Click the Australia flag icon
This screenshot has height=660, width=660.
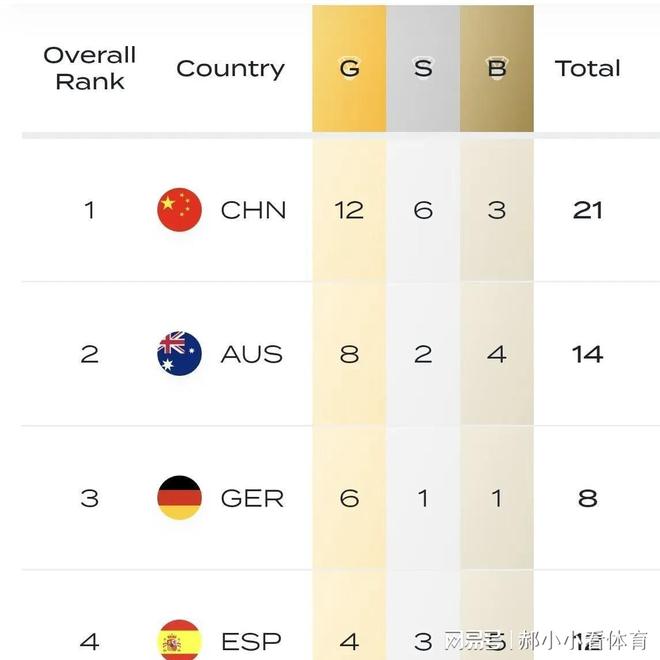tap(180, 354)
